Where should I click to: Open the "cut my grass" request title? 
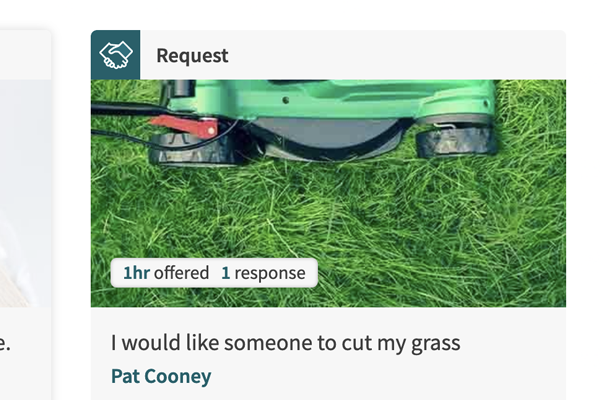tap(285, 343)
